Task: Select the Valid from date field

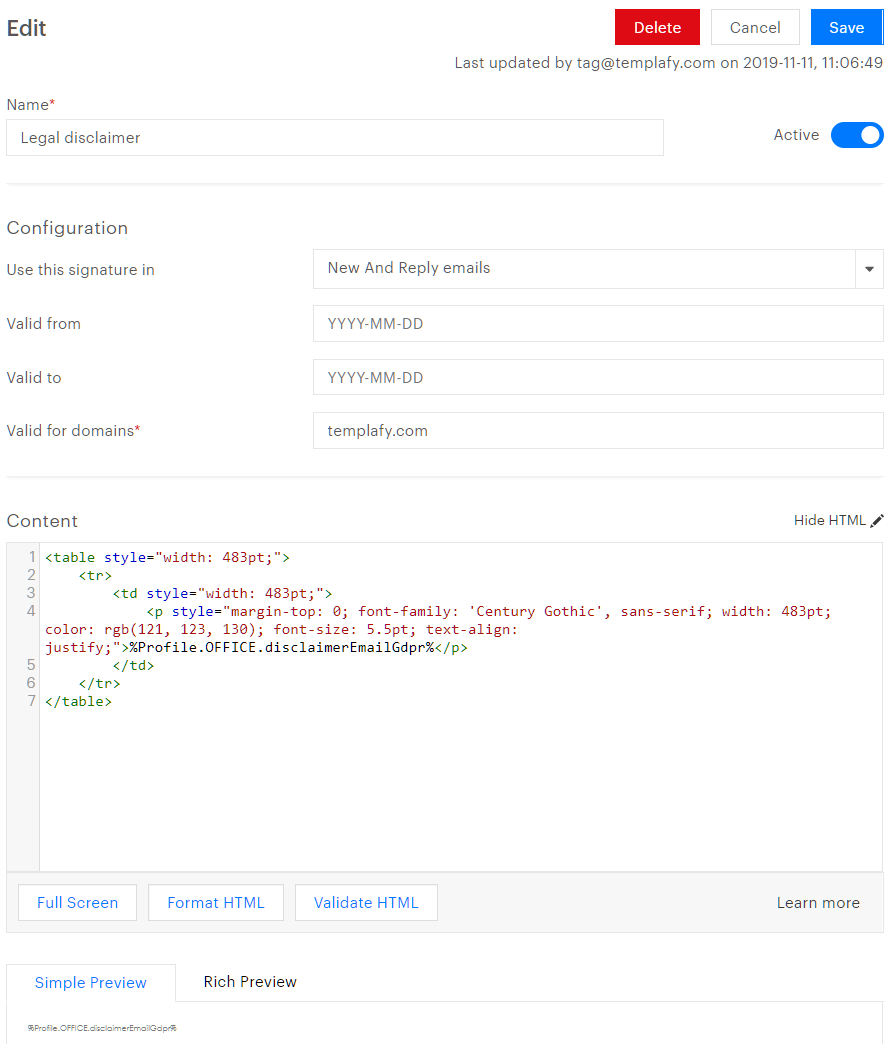Action: click(x=597, y=323)
